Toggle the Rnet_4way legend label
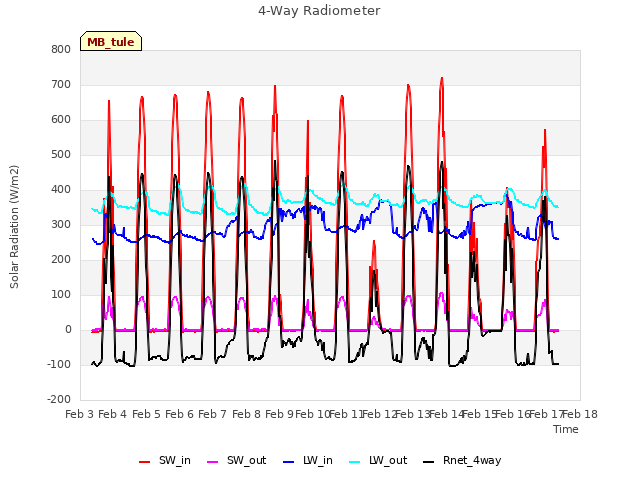This screenshot has height=480, width=640. pos(472,460)
